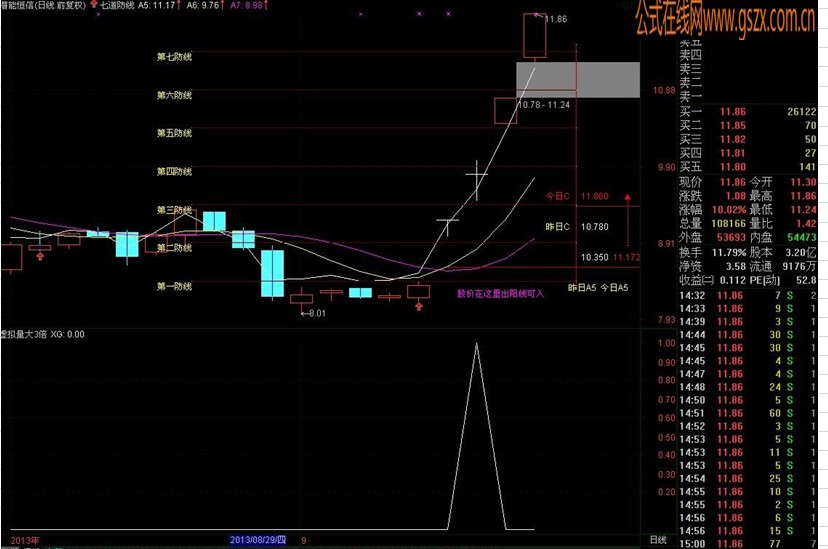
Task: Click the 第四防线 line label
Action: pyautogui.click(x=174, y=172)
